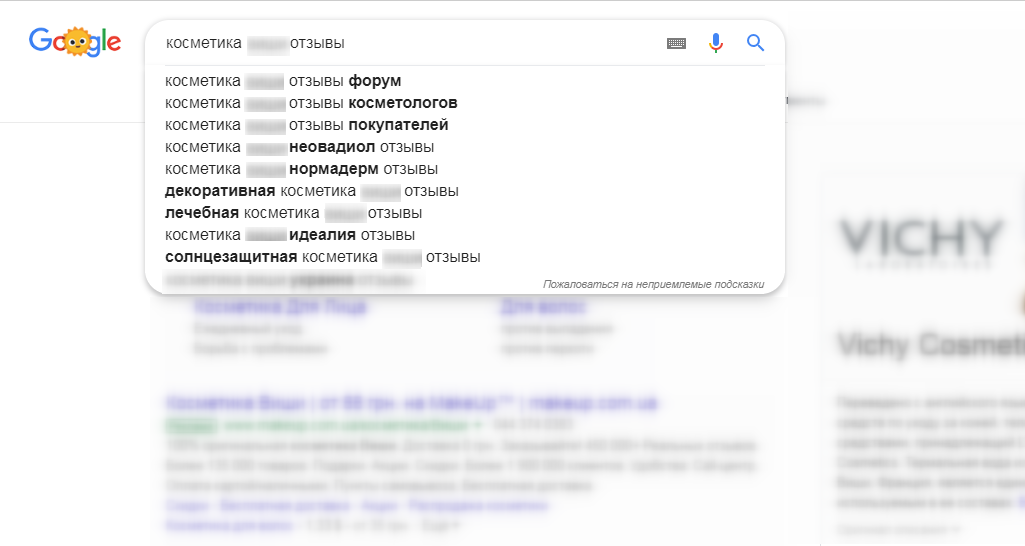The height and width of the screenshot is (546, 1025).
Task: Pick the 'лечебная косметика' suggestion
Action: pyautogui.click(x=294, y=213)
